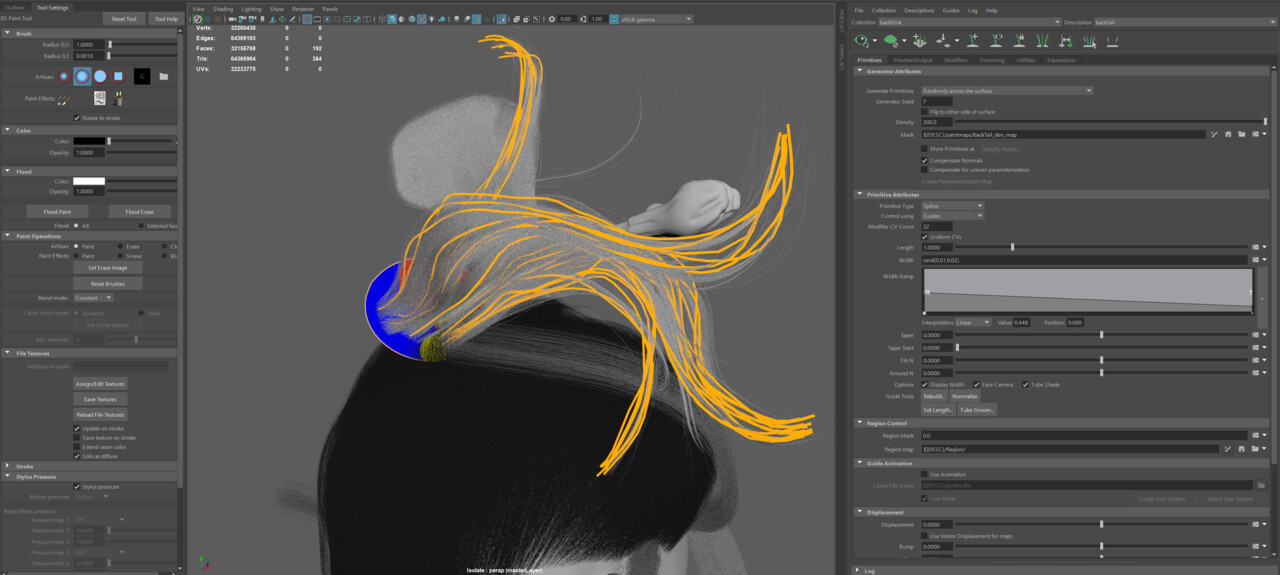
Task: Select Erase radio under Artisan paint operations
Action: 121,246
